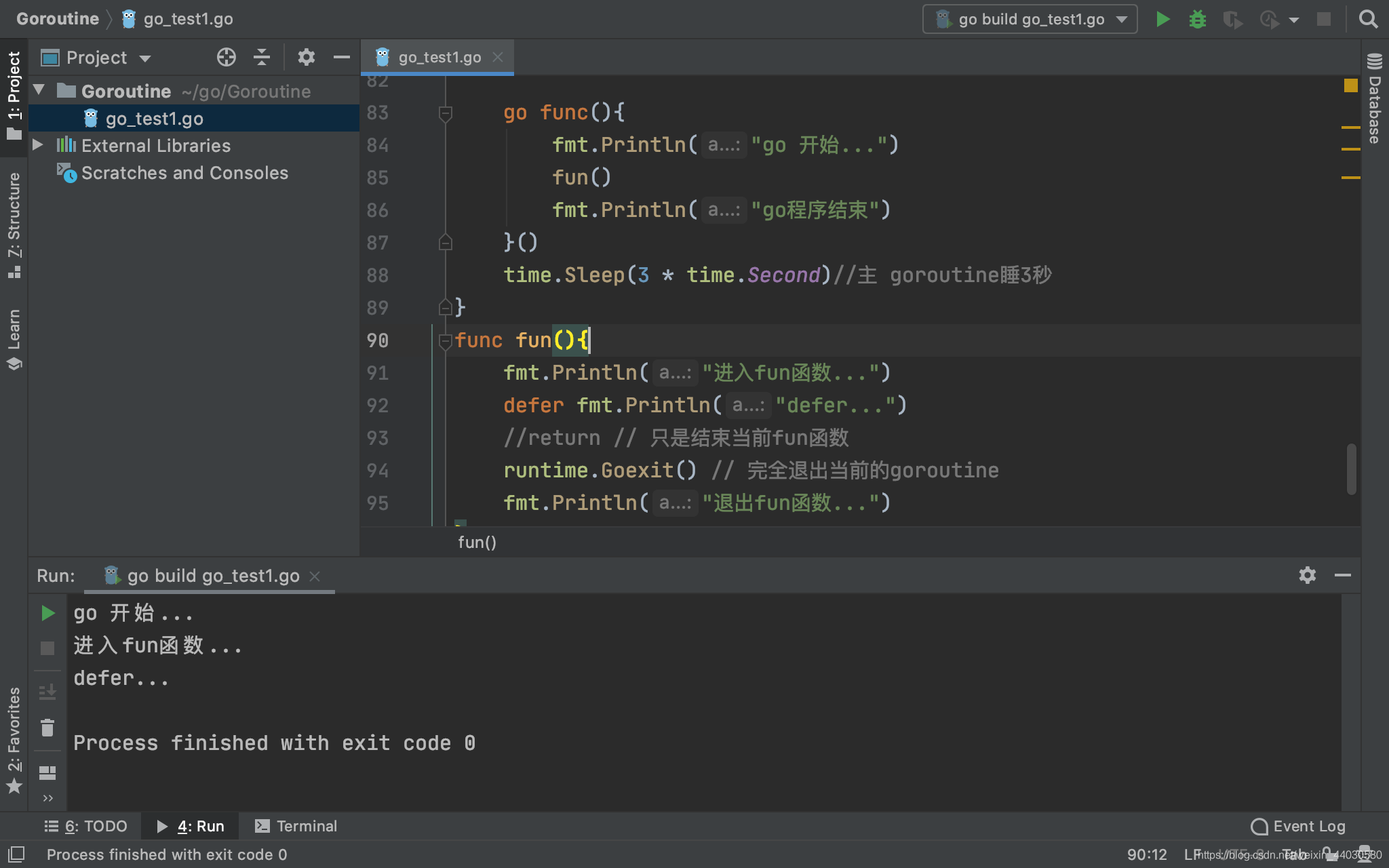Run the go build go_test1.go configuration
The width and height of the screenshot is (1389, 868).
click(1162, 19)
